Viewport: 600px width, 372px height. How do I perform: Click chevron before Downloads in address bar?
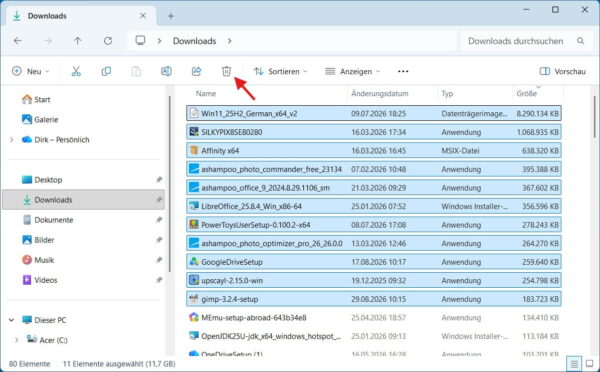click(159, 41)
